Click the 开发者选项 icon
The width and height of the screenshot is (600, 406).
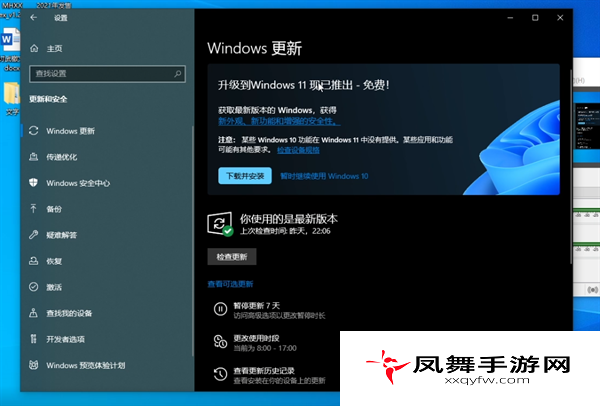(x=34, y=339)
